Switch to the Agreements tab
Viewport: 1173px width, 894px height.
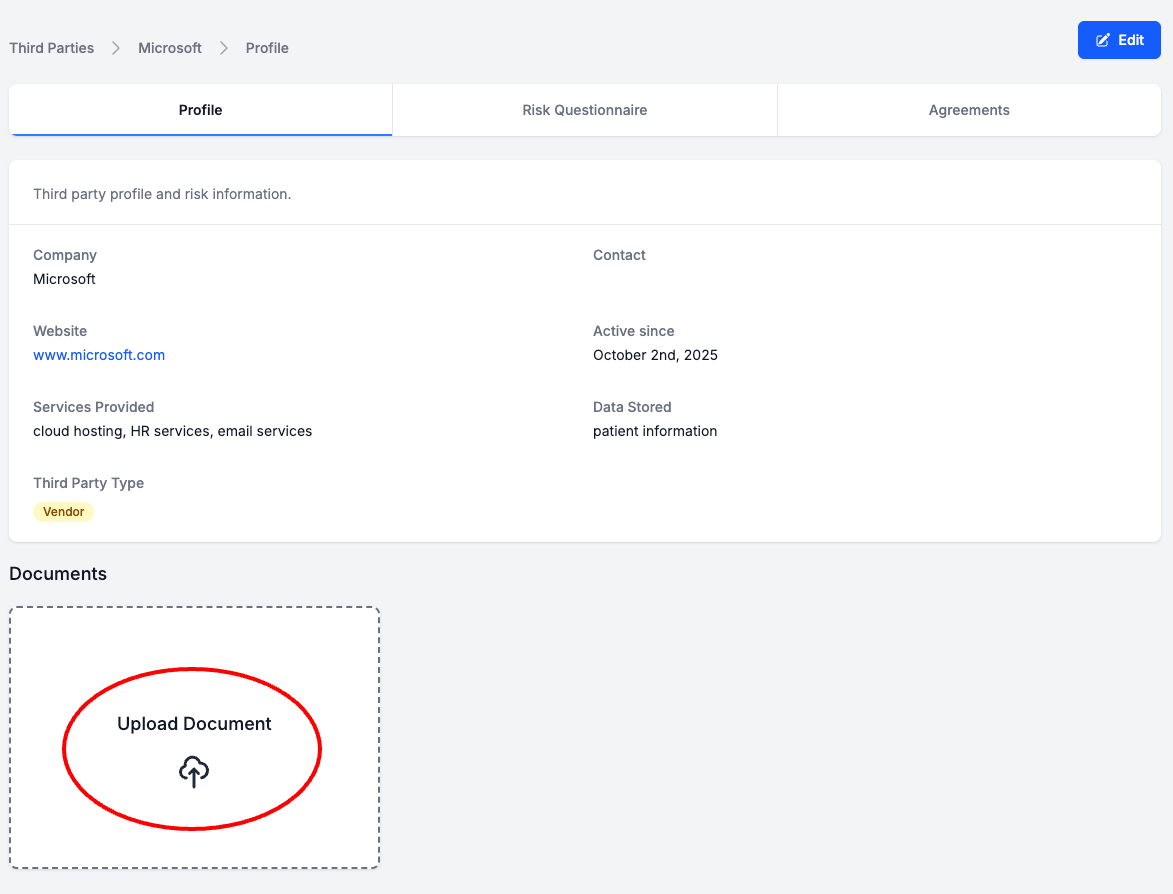969,110
